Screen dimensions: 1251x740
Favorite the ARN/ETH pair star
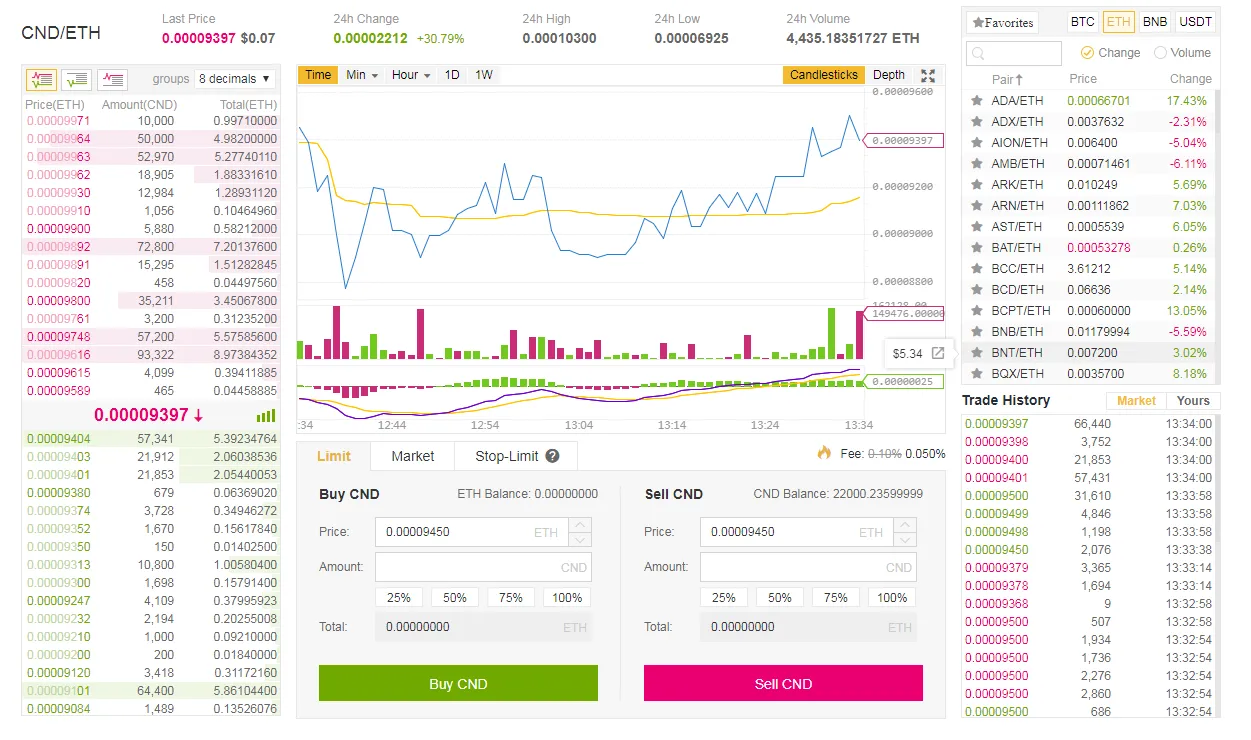[977, 206]
